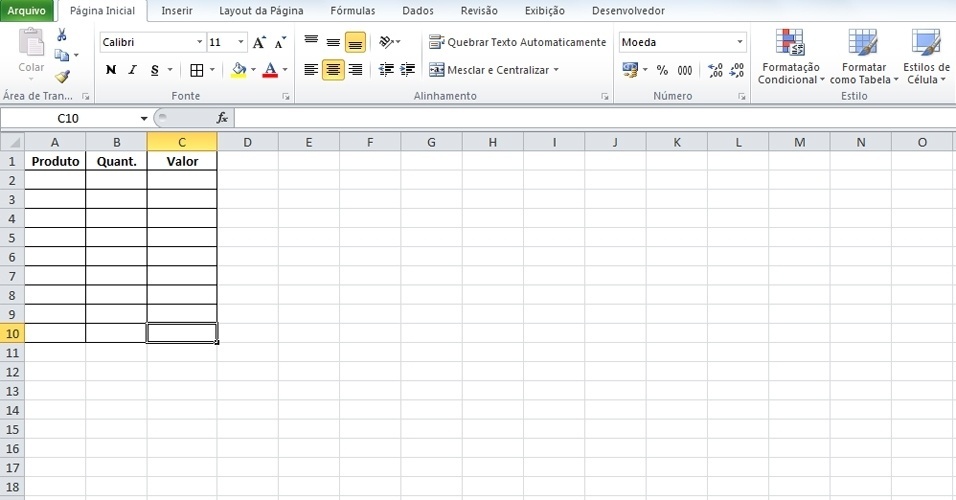Click the Increase Indent icon
The width and height of the screenshot is (956, 500).
click(408, 70)
